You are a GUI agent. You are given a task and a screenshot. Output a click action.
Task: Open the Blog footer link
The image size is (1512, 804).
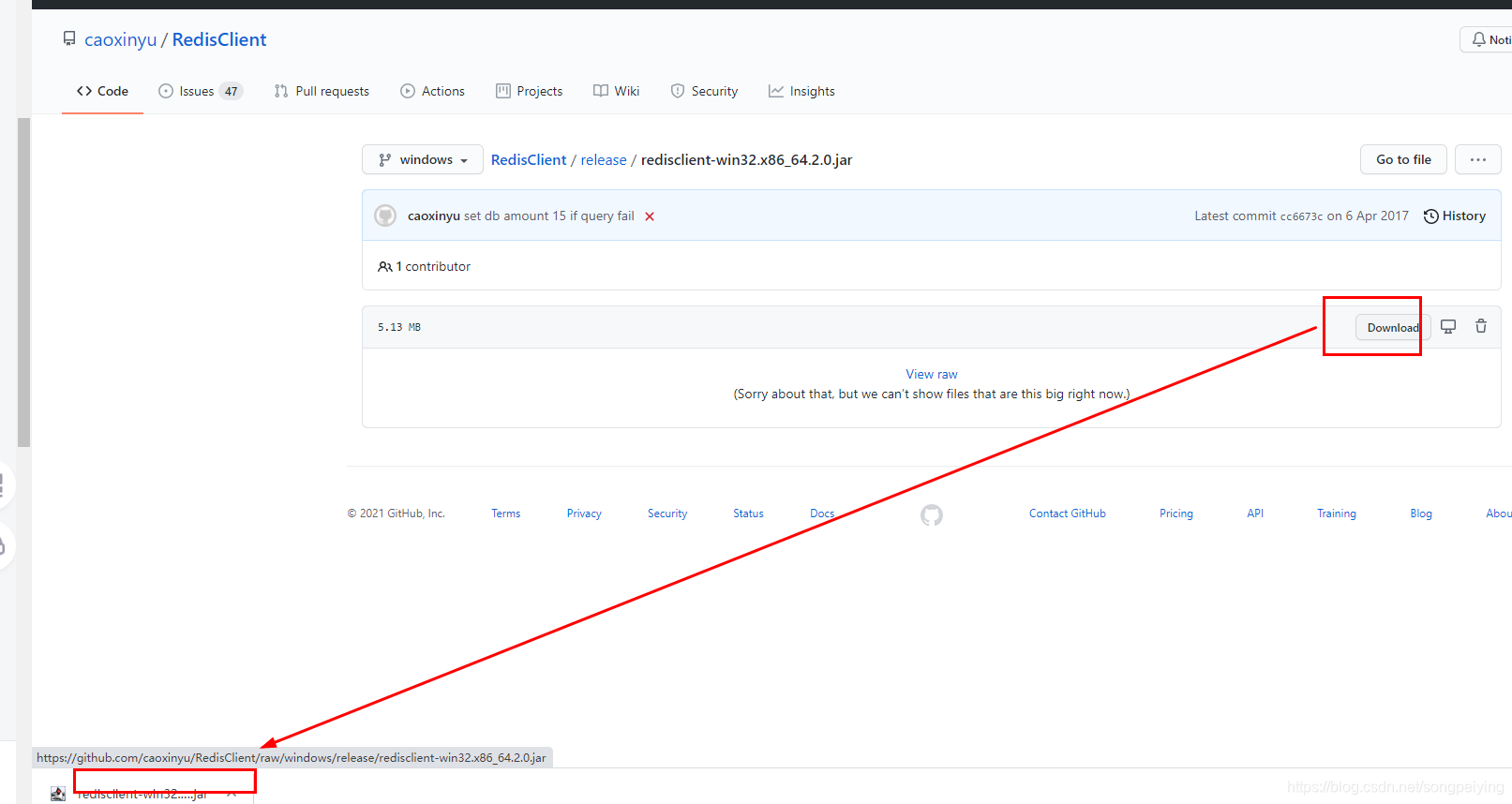coord(1421,514)
